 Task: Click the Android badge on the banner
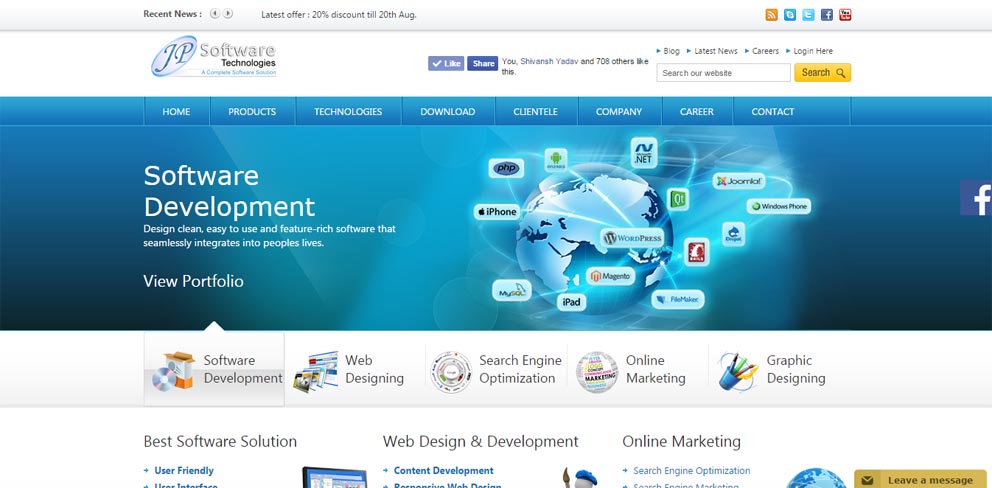tap(556, 160)
